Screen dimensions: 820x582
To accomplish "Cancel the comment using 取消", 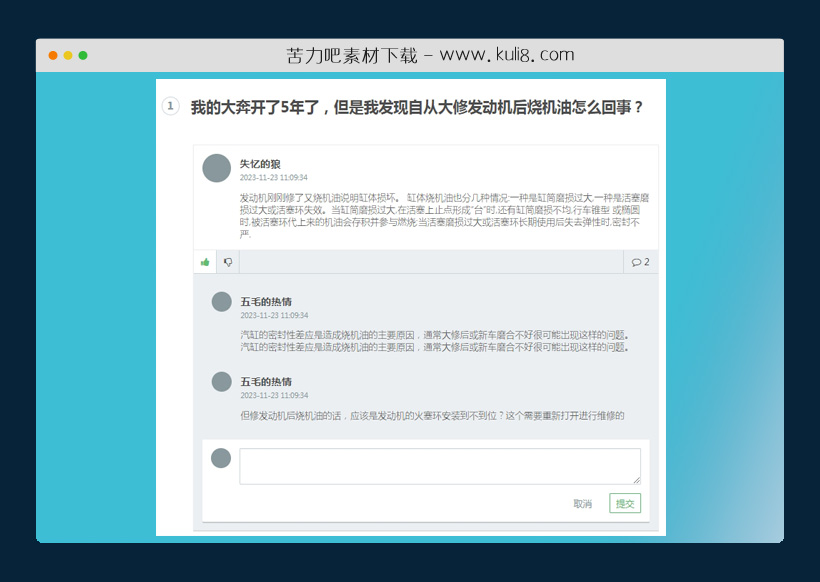I will (x=583, y=504).
